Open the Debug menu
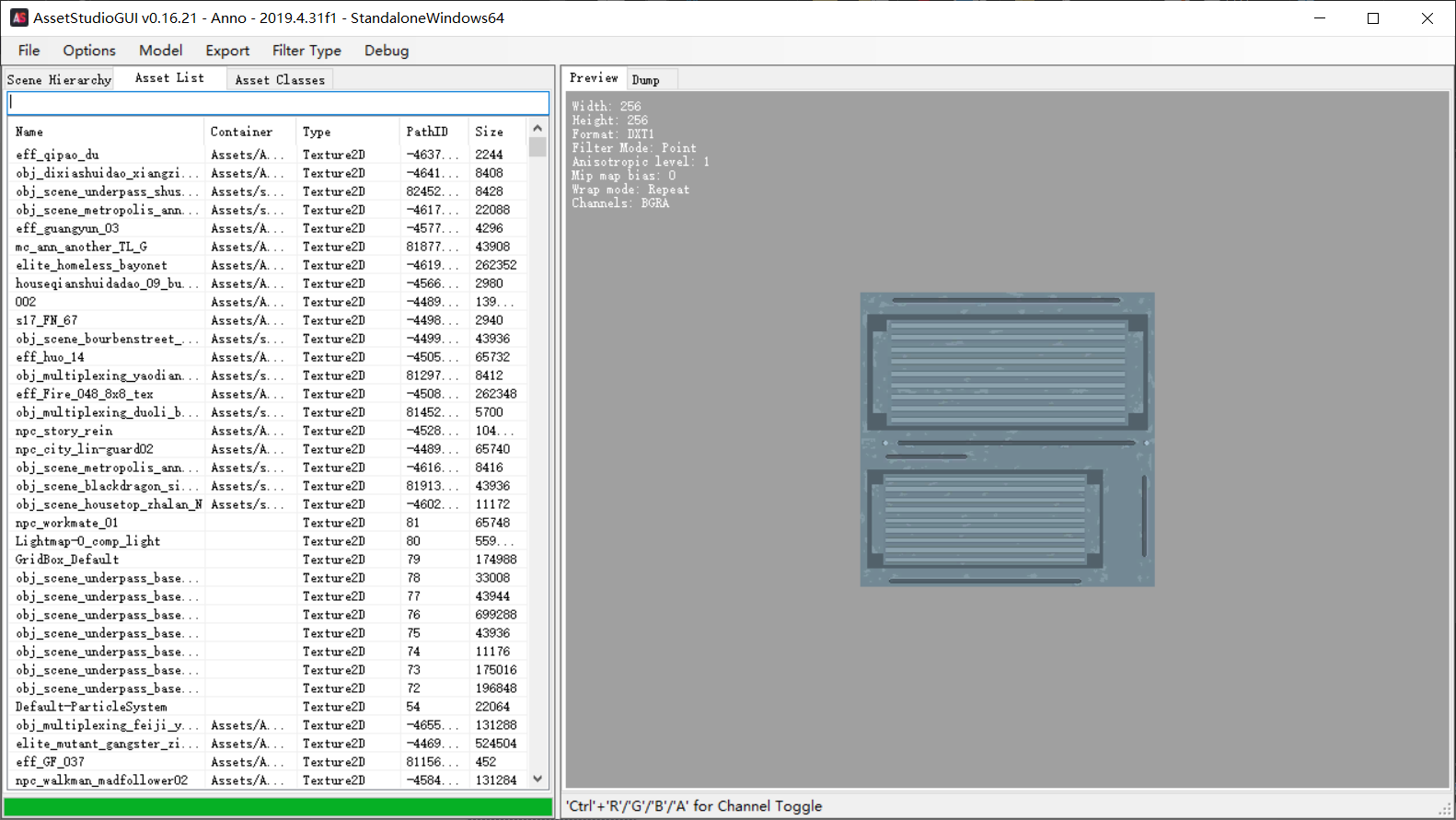Image resolution: width=1456 pixels, height=820 pixels. point(387,51)
